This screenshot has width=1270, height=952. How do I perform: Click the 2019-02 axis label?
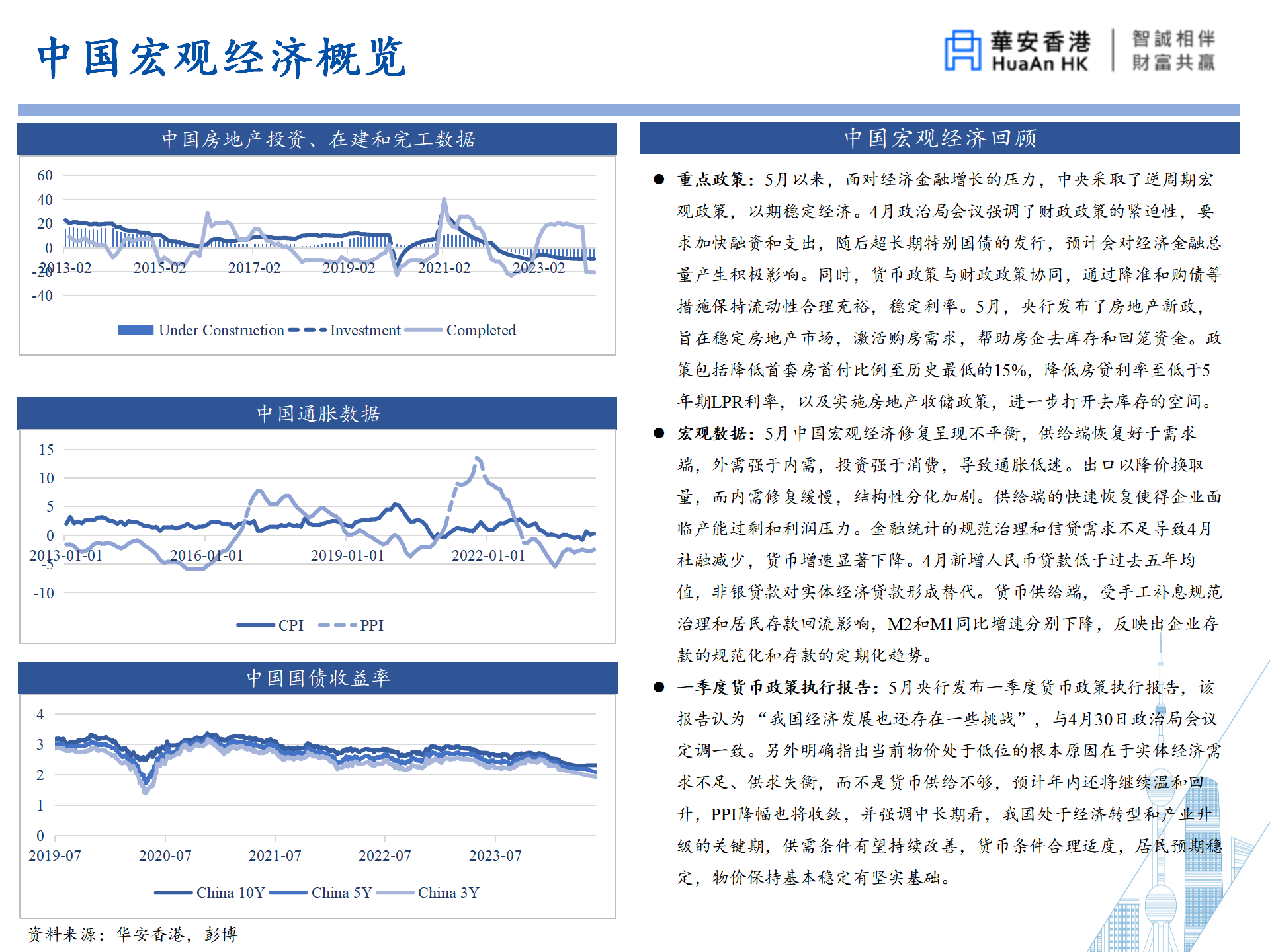[x=349, y=268]
